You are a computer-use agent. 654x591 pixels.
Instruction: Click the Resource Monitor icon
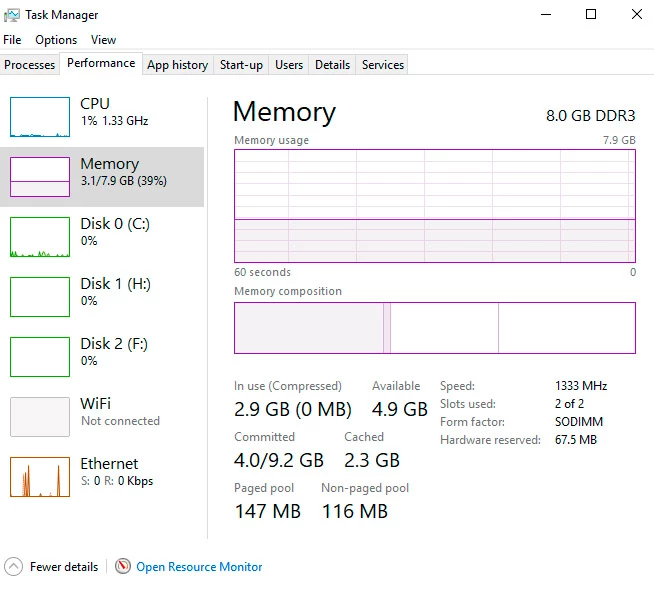pyautogui.click(x=123, y=567)
